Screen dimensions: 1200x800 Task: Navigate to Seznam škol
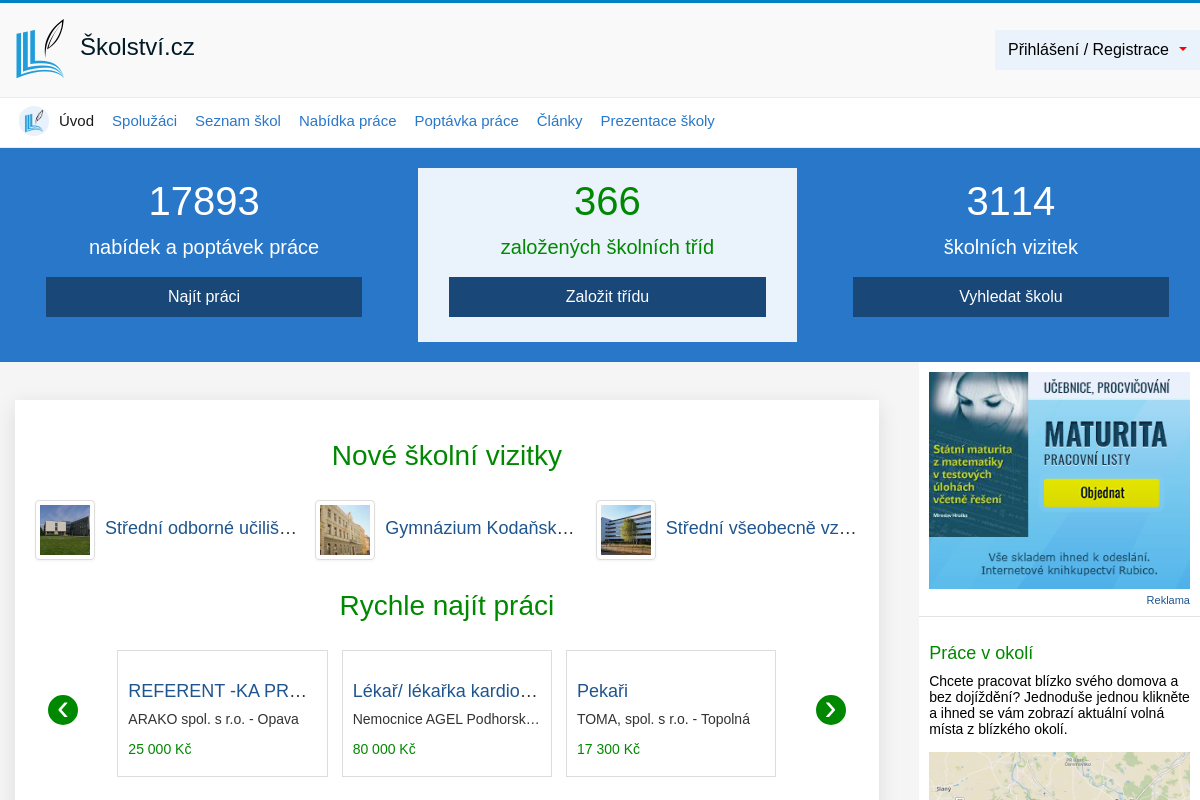237,121
